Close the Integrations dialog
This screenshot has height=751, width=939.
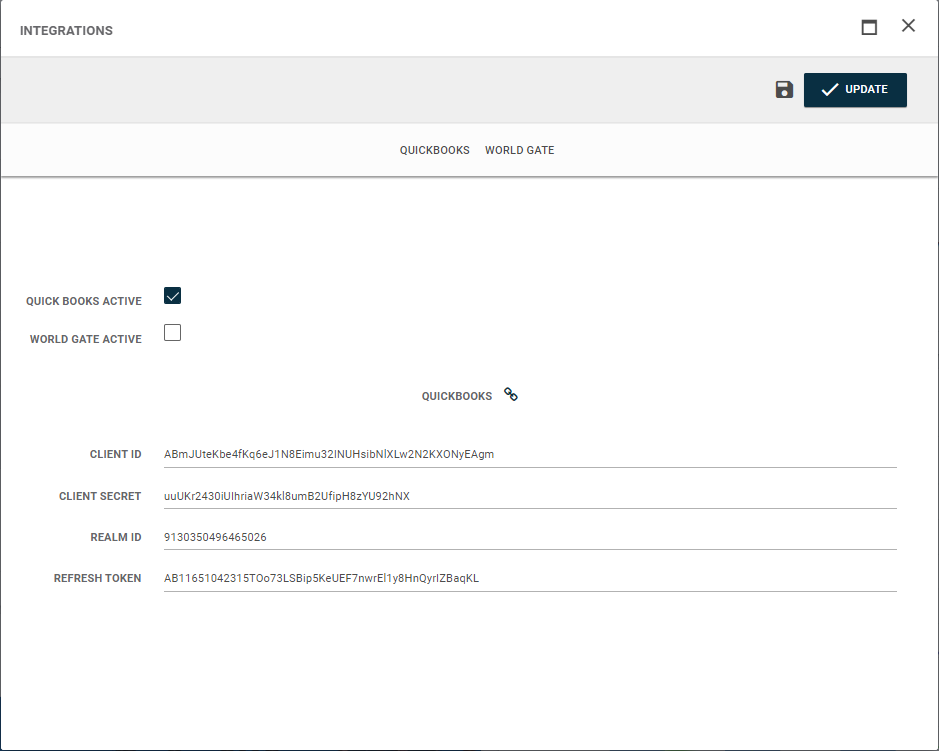tap(908, 26)
